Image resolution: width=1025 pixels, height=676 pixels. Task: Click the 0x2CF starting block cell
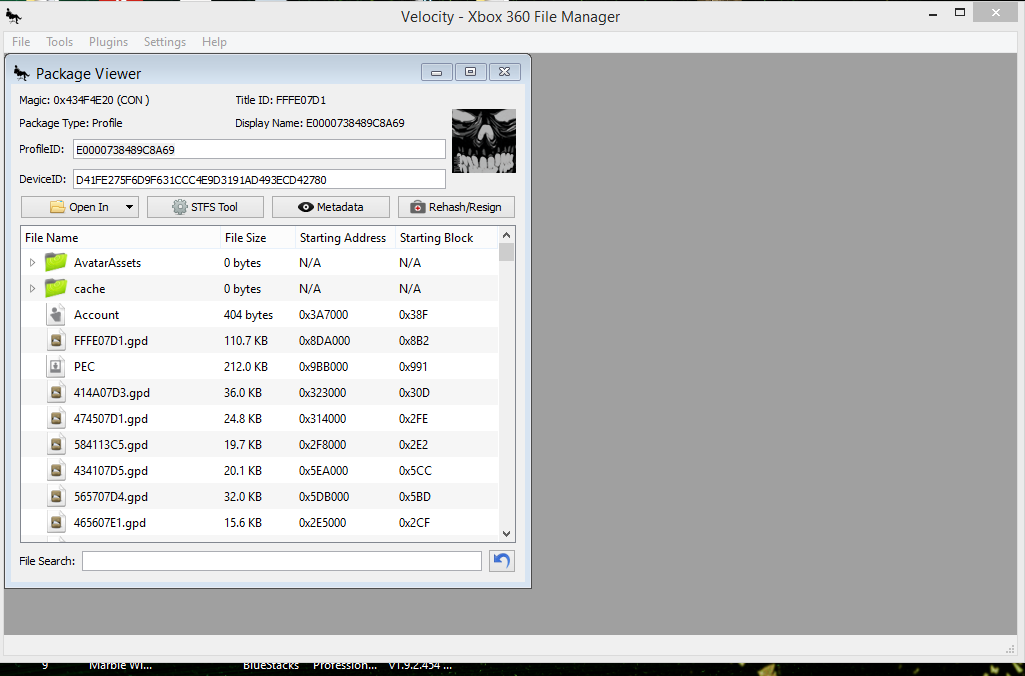(414, 523)
